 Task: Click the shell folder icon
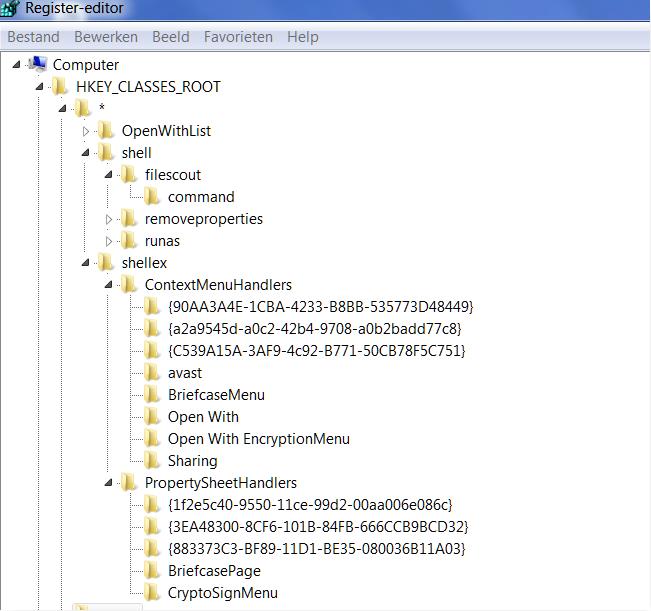coord(106,153)
